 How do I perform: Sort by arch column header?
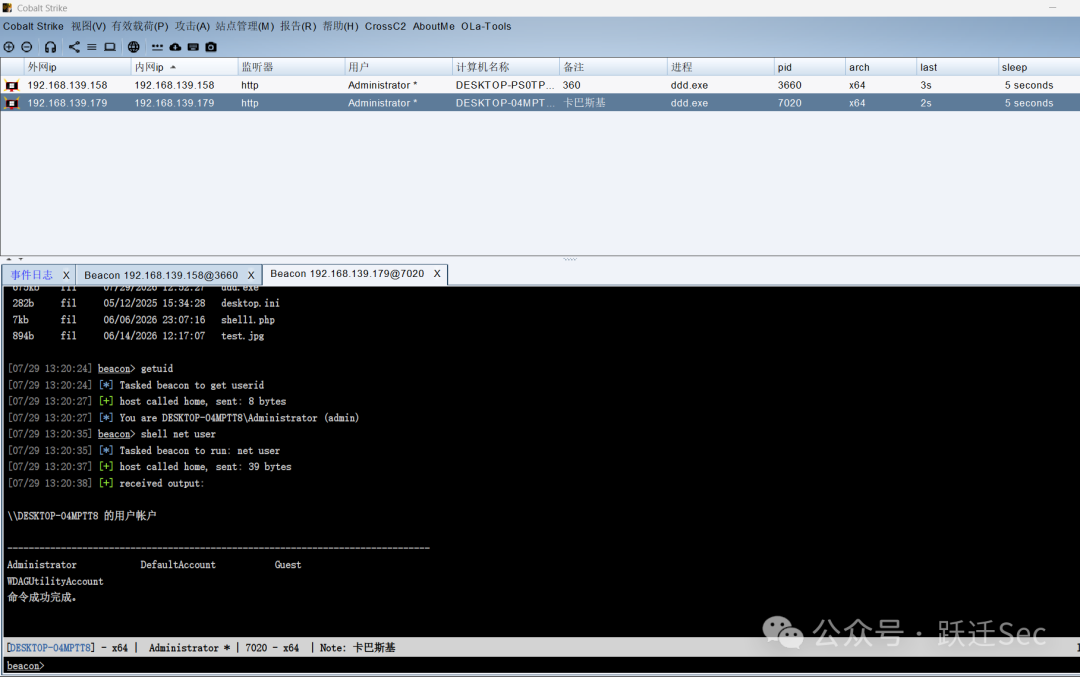[x=880, y=67]
